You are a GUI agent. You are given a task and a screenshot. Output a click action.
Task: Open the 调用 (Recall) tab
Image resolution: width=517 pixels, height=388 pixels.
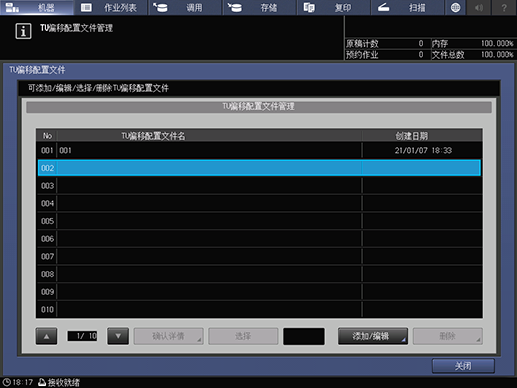185,7
